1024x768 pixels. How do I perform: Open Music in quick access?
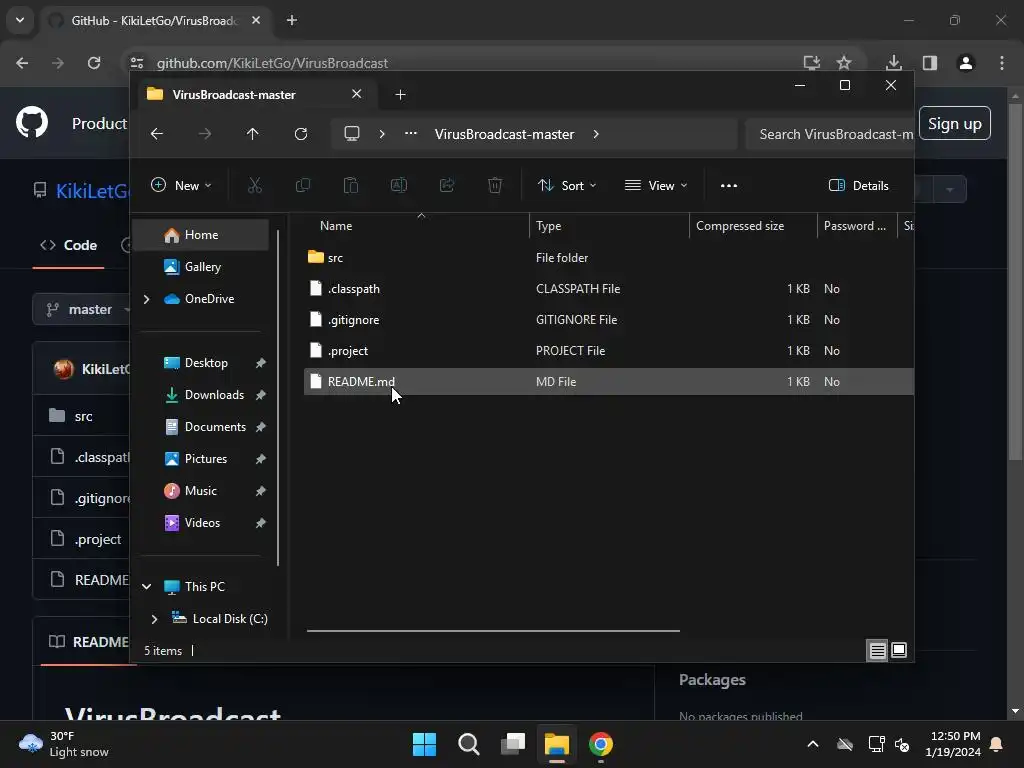pos(201,490)
